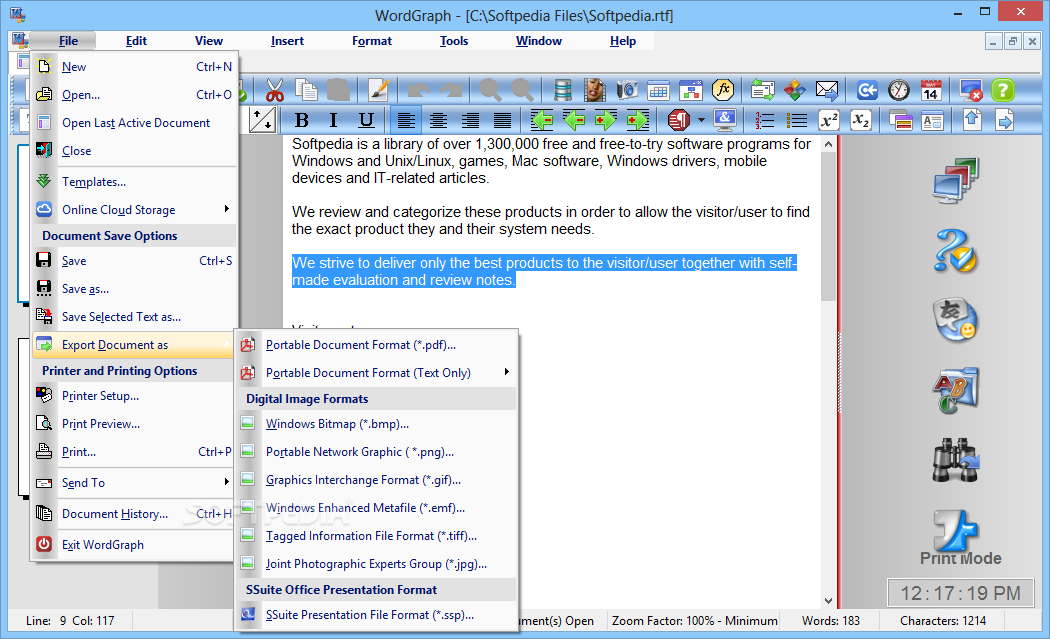Expand Portable Document Format (Text Only) submenu

(377, 372)
